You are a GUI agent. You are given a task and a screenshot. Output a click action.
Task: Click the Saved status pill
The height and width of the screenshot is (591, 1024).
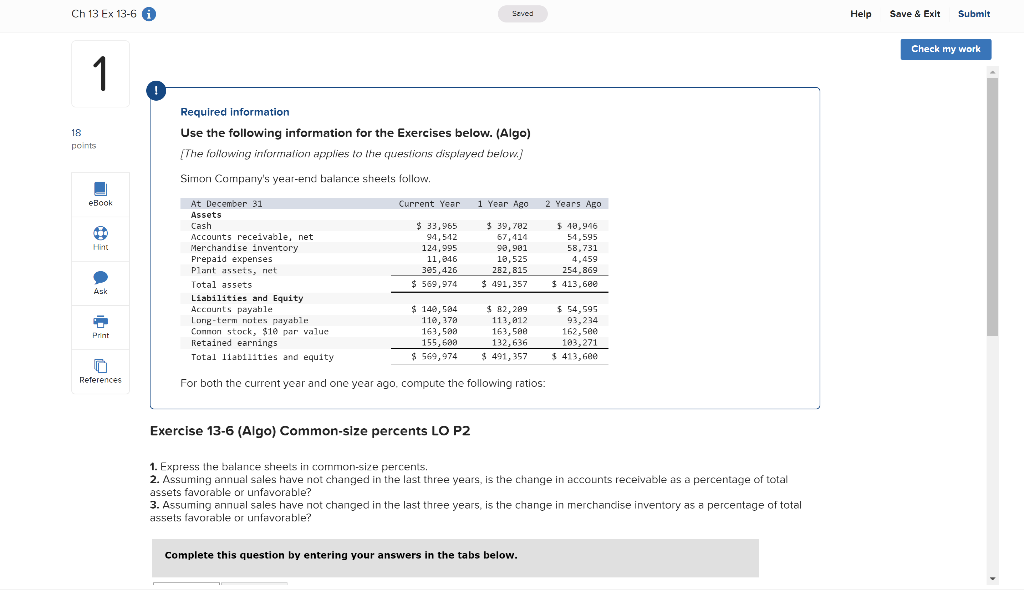pyautogui.click(x=522, y=13)
